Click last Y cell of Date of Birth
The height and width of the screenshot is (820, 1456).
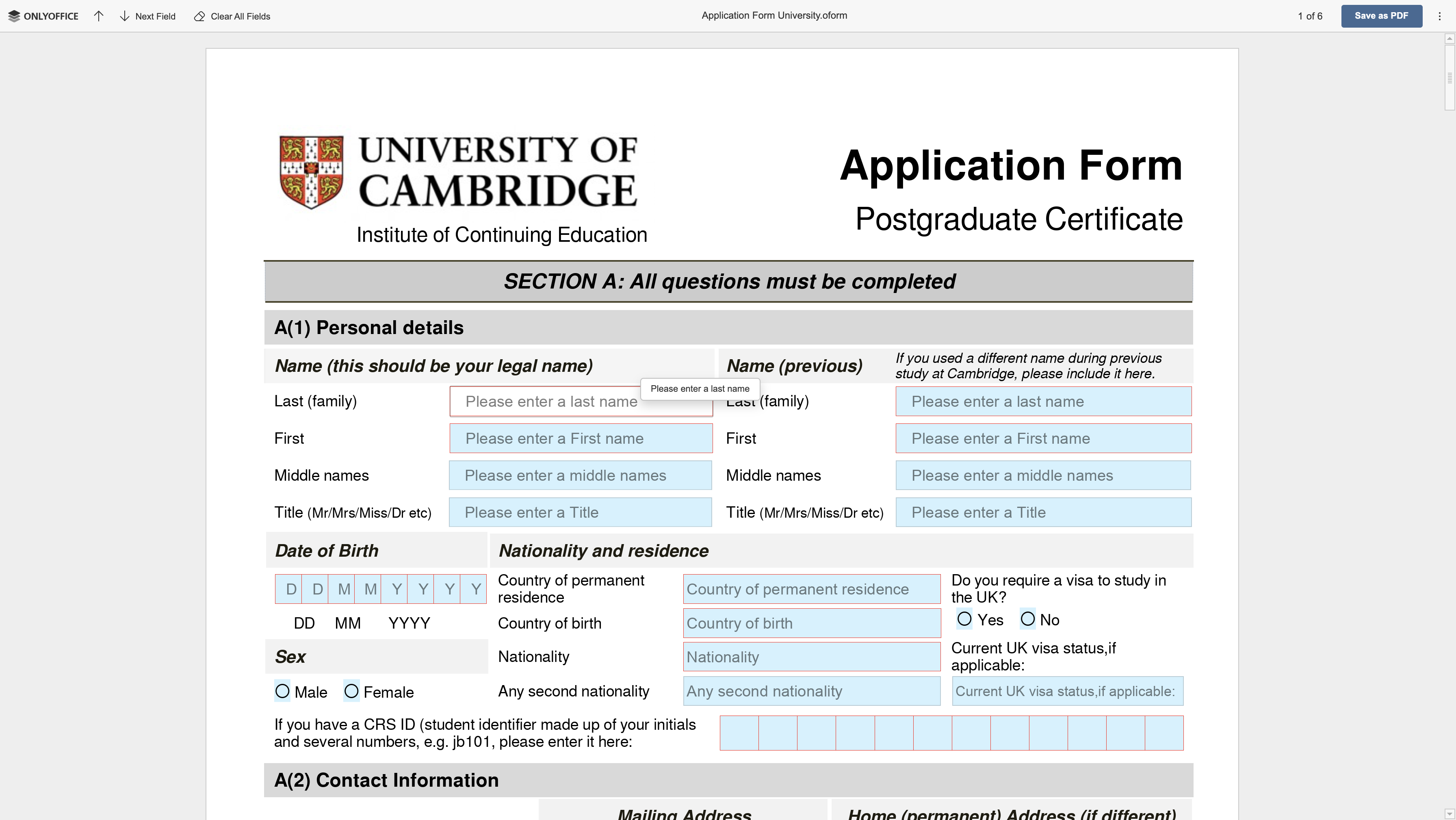474,589
